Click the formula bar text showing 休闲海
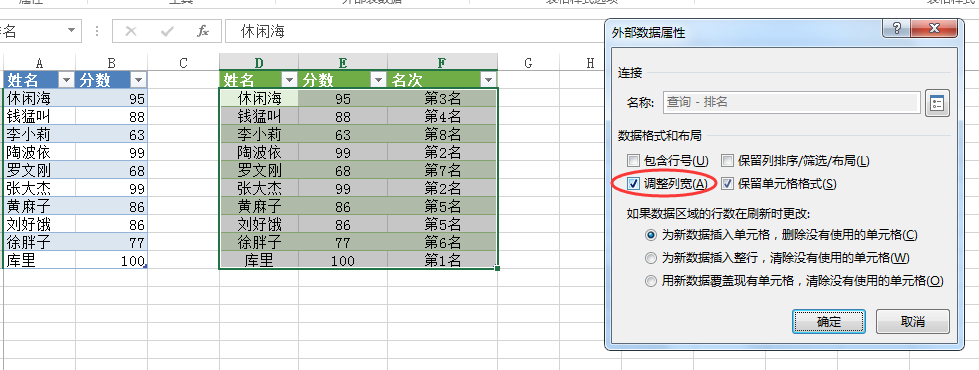 (263, 31)
